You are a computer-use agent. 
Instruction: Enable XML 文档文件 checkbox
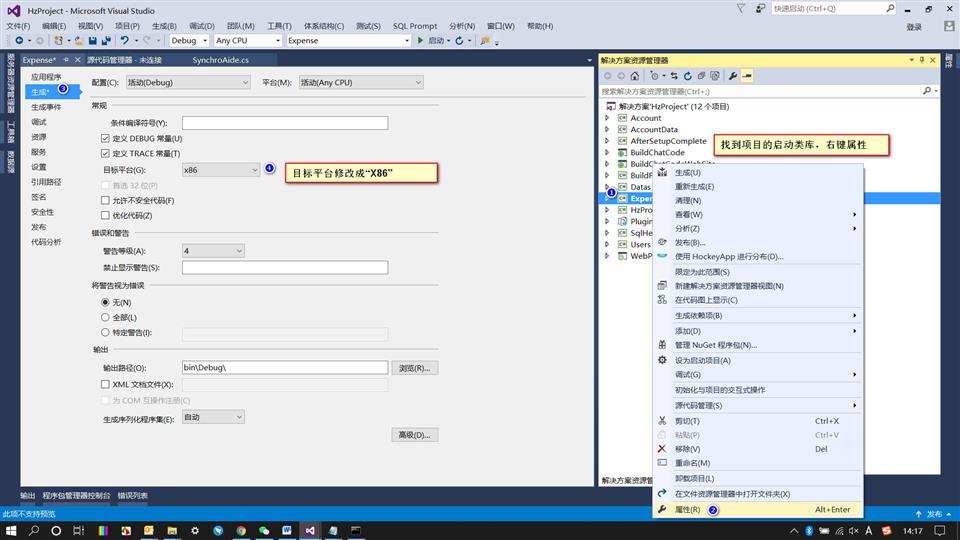105,384
